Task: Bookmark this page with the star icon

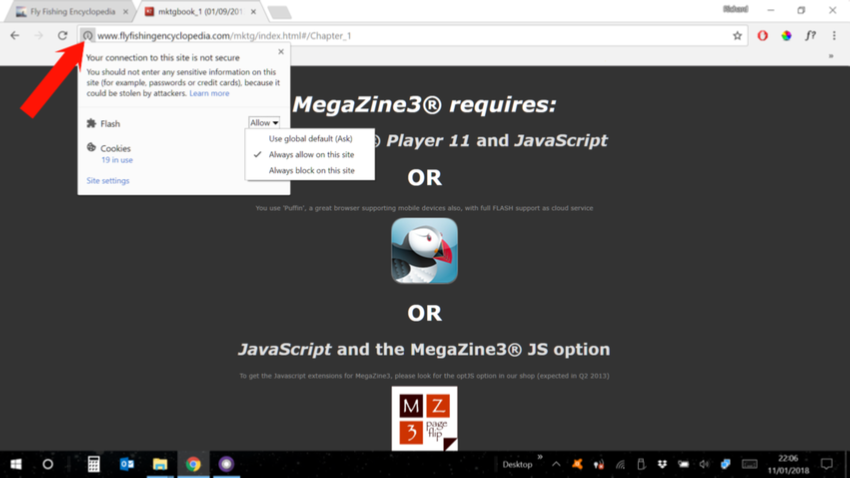Action: 737,36
